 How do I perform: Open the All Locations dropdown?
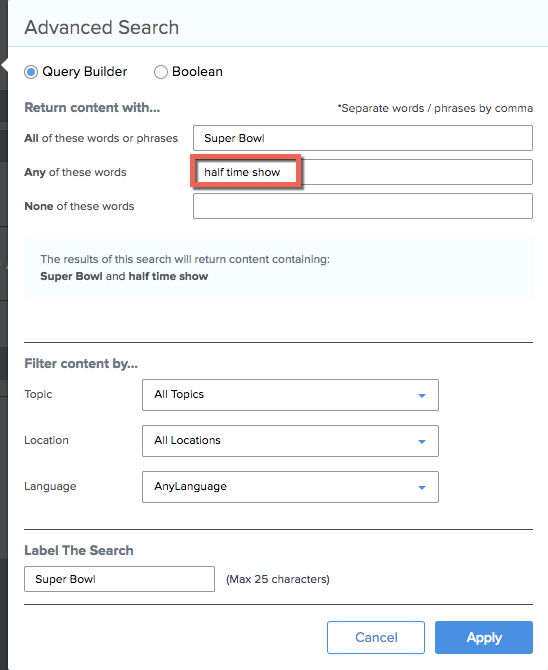(x=290, y=441)
